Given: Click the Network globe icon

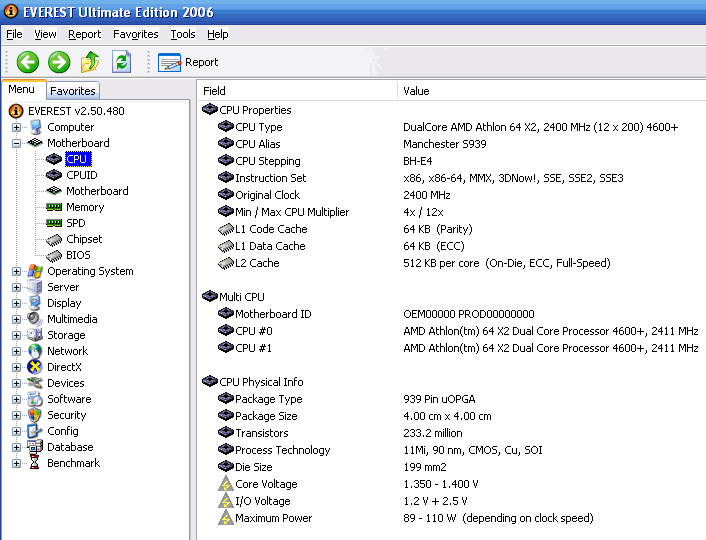Looking at the screenshot, I should (x=35, y=351).
